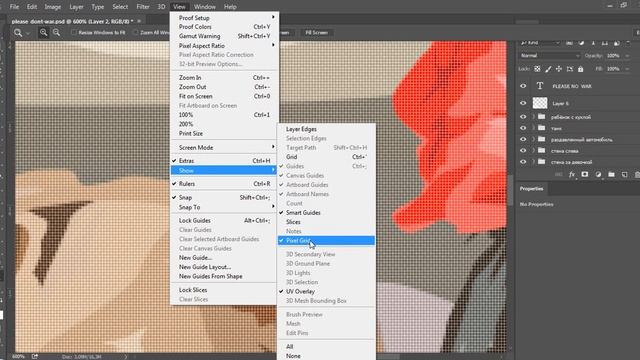Toggle UV Overlay in Show submenu
640x360 pixels.
326,291
